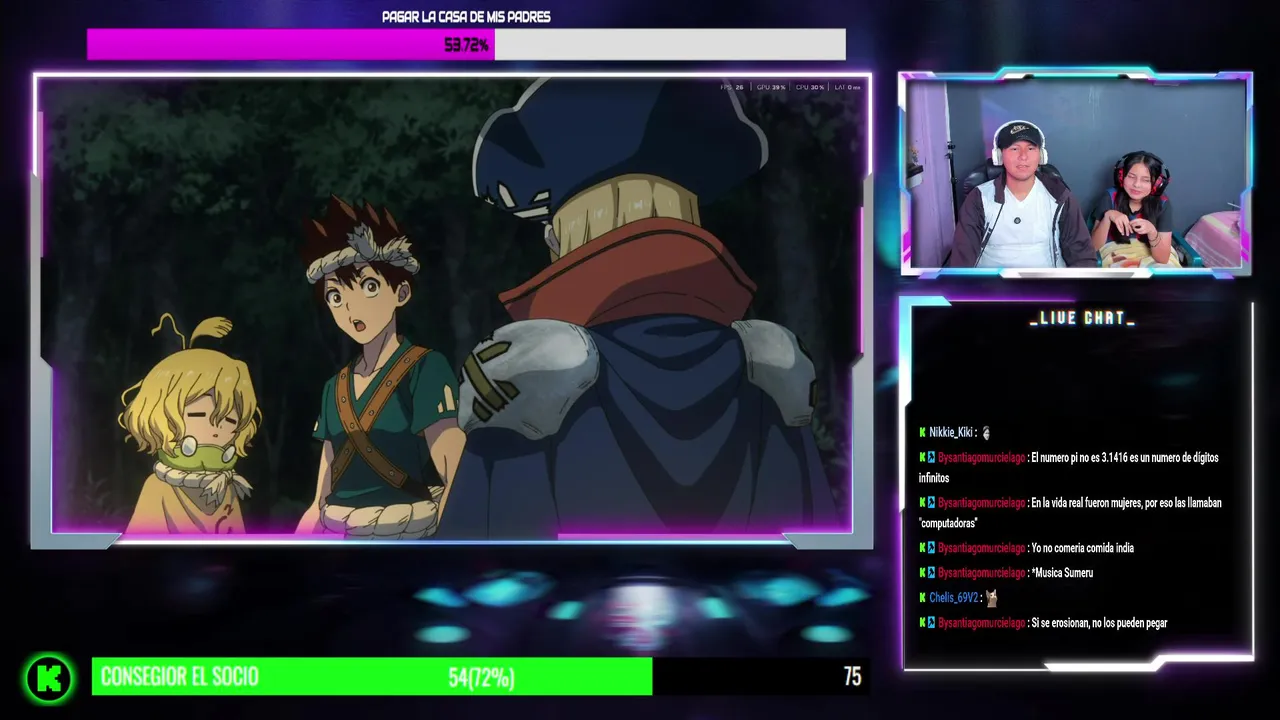Click the "54(72%)" subscriber count text
Image resolution: width=1280 pixels, height=720 pixels.
coord(481,678)
